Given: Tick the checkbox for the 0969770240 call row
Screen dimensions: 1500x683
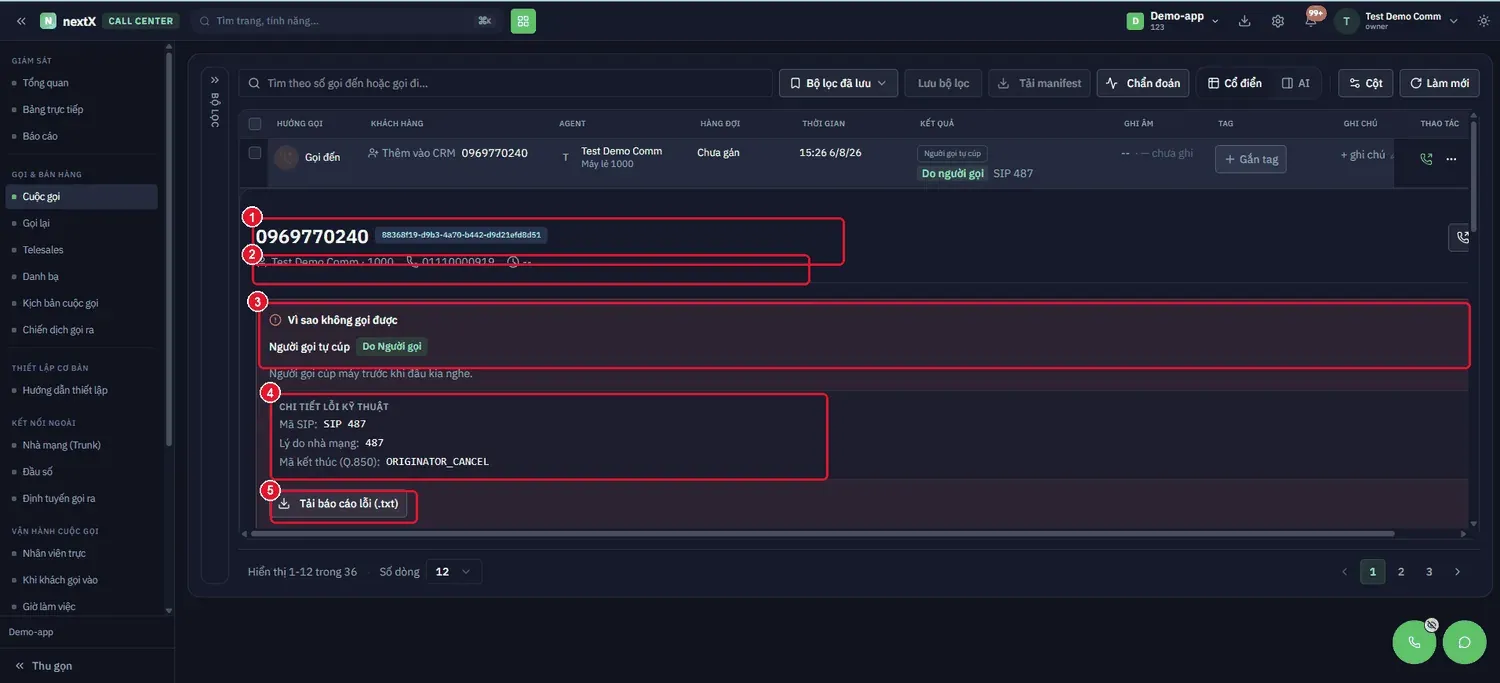Looking at the screenshot, I should tap(255, 153).
